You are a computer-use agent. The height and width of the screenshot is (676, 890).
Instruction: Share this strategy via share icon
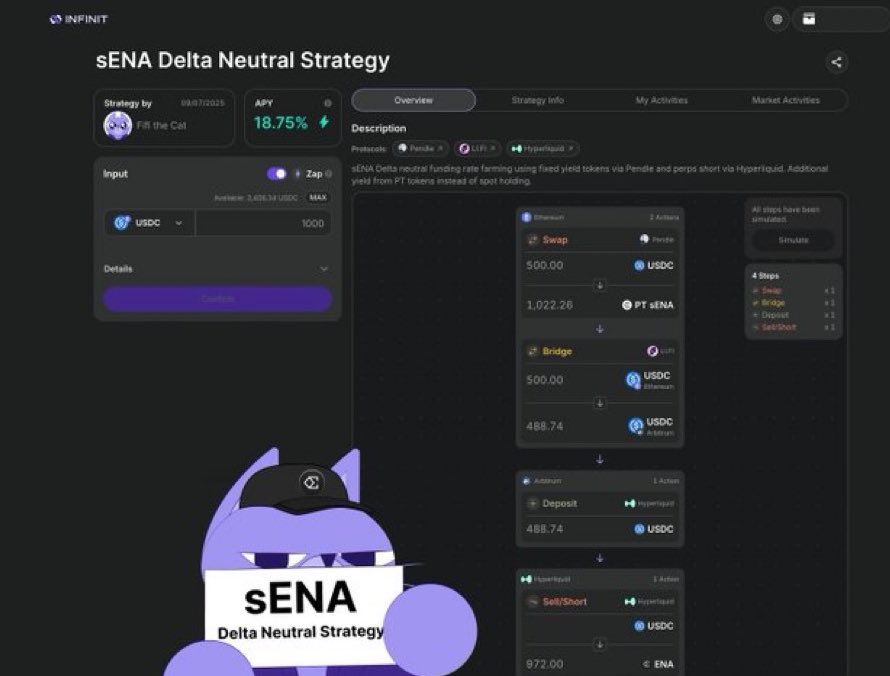[x=836, y=62]
